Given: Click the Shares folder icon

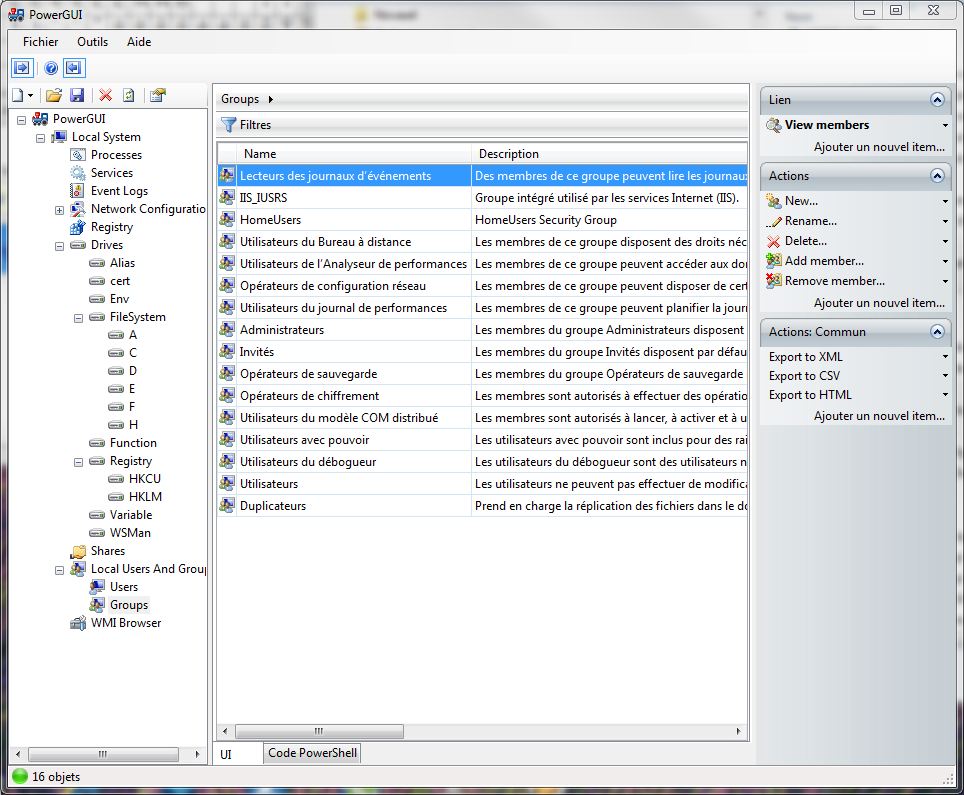Looking at the screenshot, I should click(78, 551).
